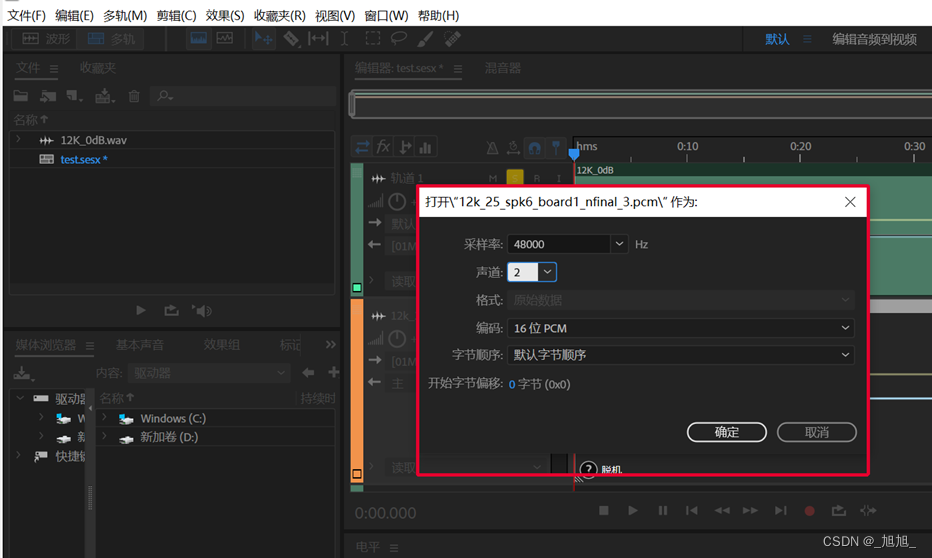Viewport: 932px width, 558px height.
Task: Collapse the 驱动器 tree node
Action: click(x=20, y=398)
